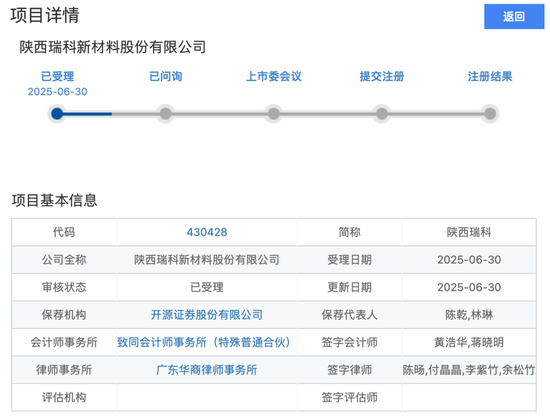Select the 注册结果 stage label
550x417 pixels.
click(490, 76)
